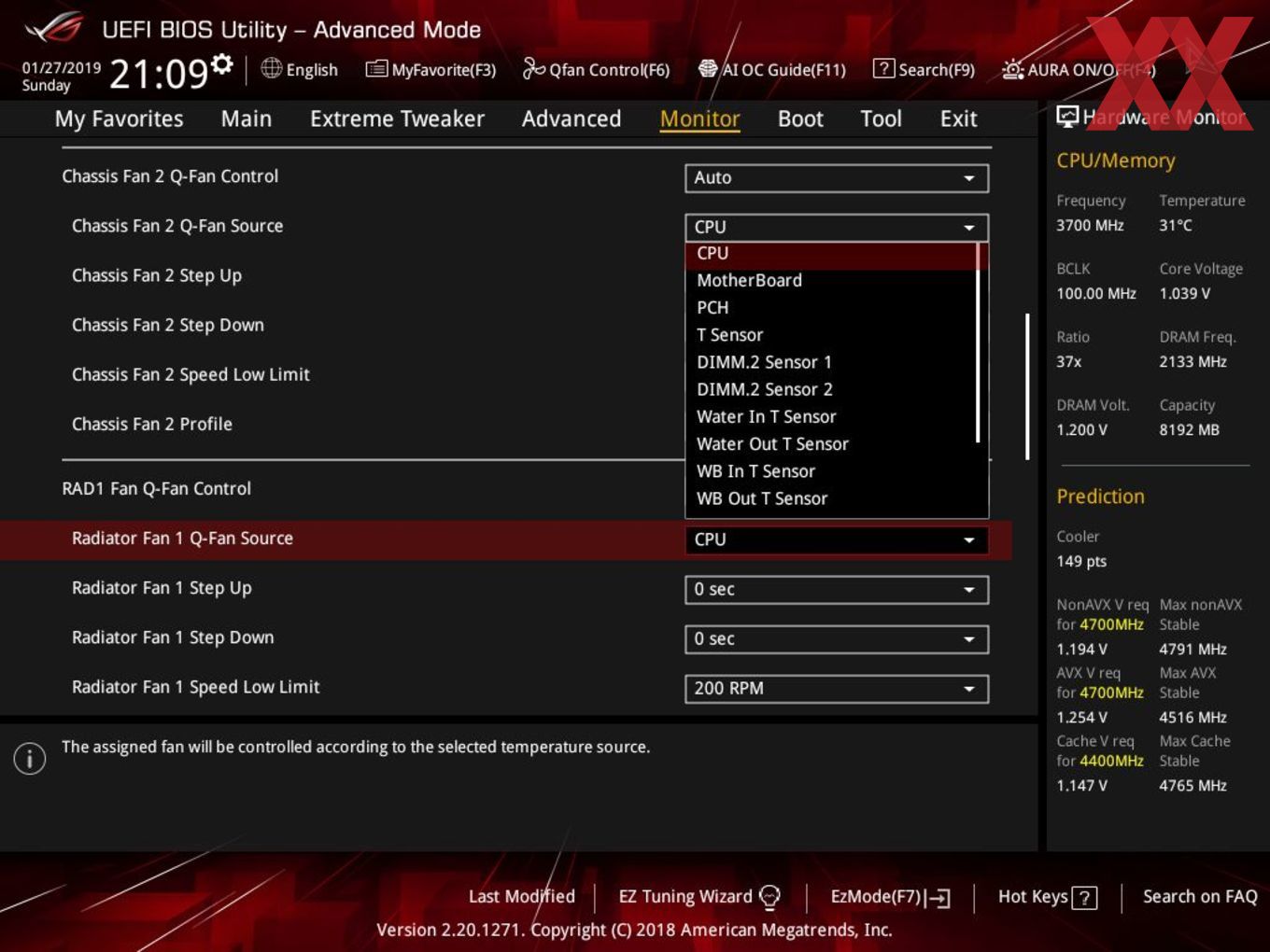The width and height of the screenshot is (1270, 952).
Task: Click the Hardware Monitor screen icon
Action: coord(1067,117)
